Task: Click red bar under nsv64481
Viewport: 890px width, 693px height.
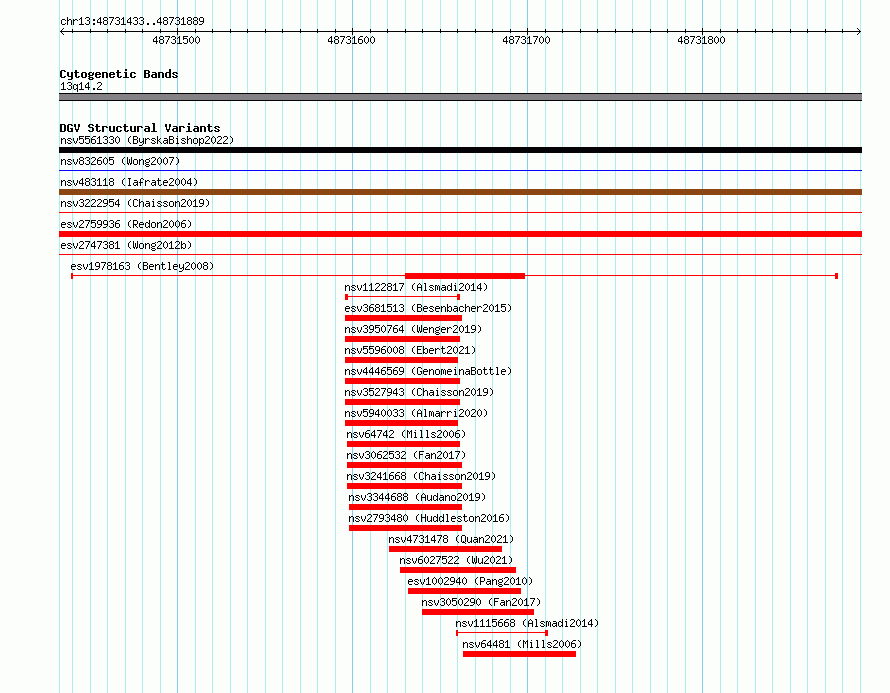Action: pyautogui.click(x=519, y=654)
